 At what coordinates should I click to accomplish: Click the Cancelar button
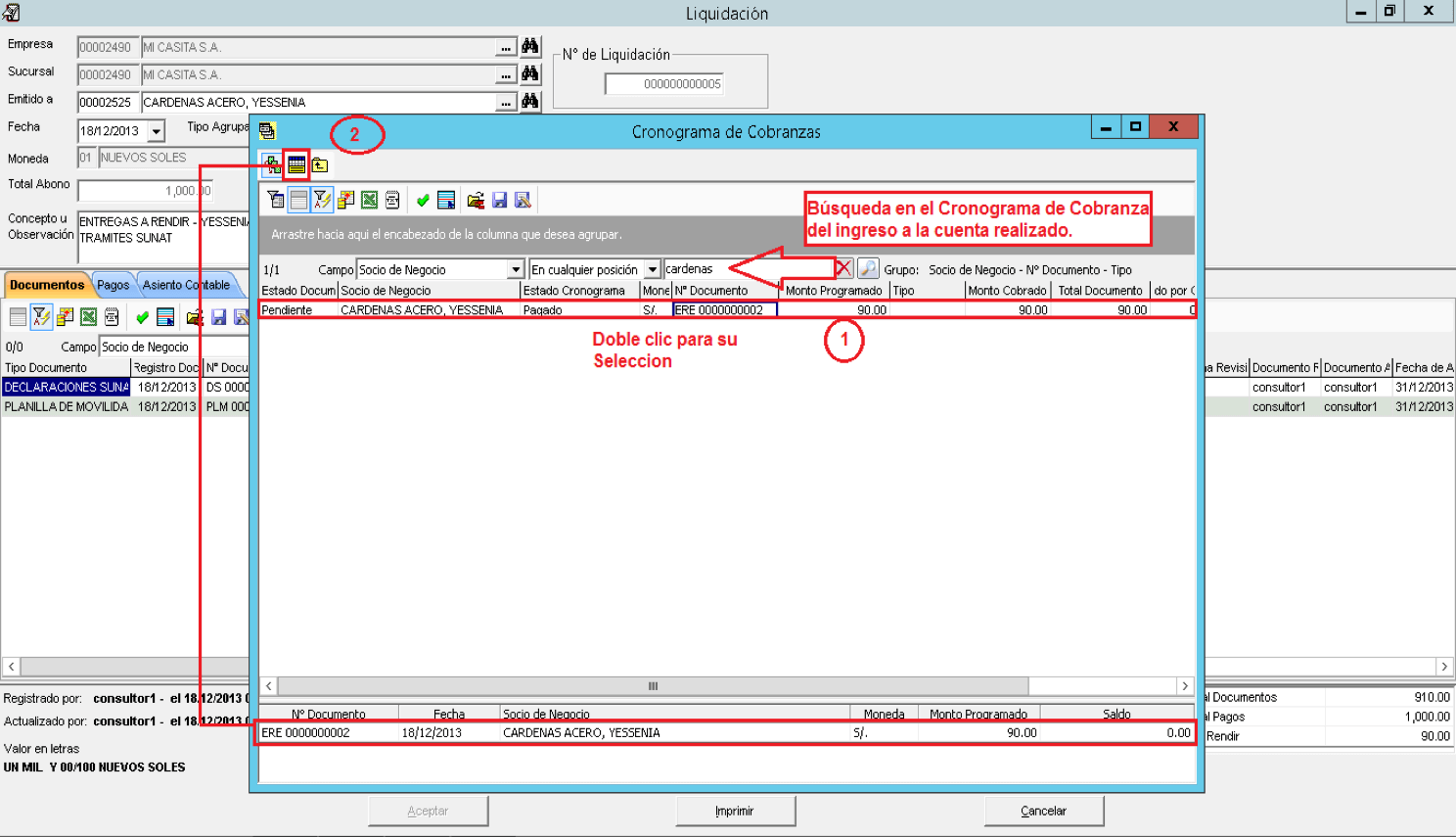click(1044, 811)
